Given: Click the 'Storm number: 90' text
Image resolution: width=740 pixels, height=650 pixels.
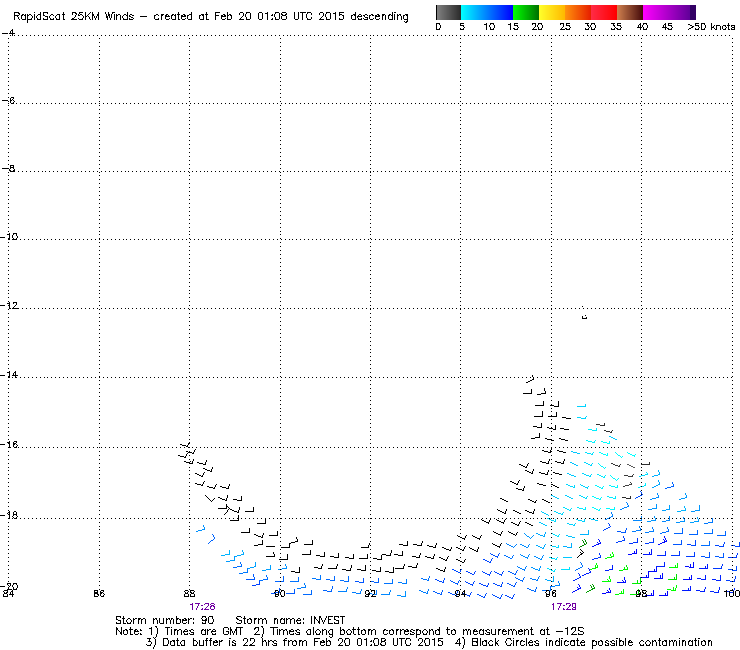Looking at the screenshot, I should (165, 620).
